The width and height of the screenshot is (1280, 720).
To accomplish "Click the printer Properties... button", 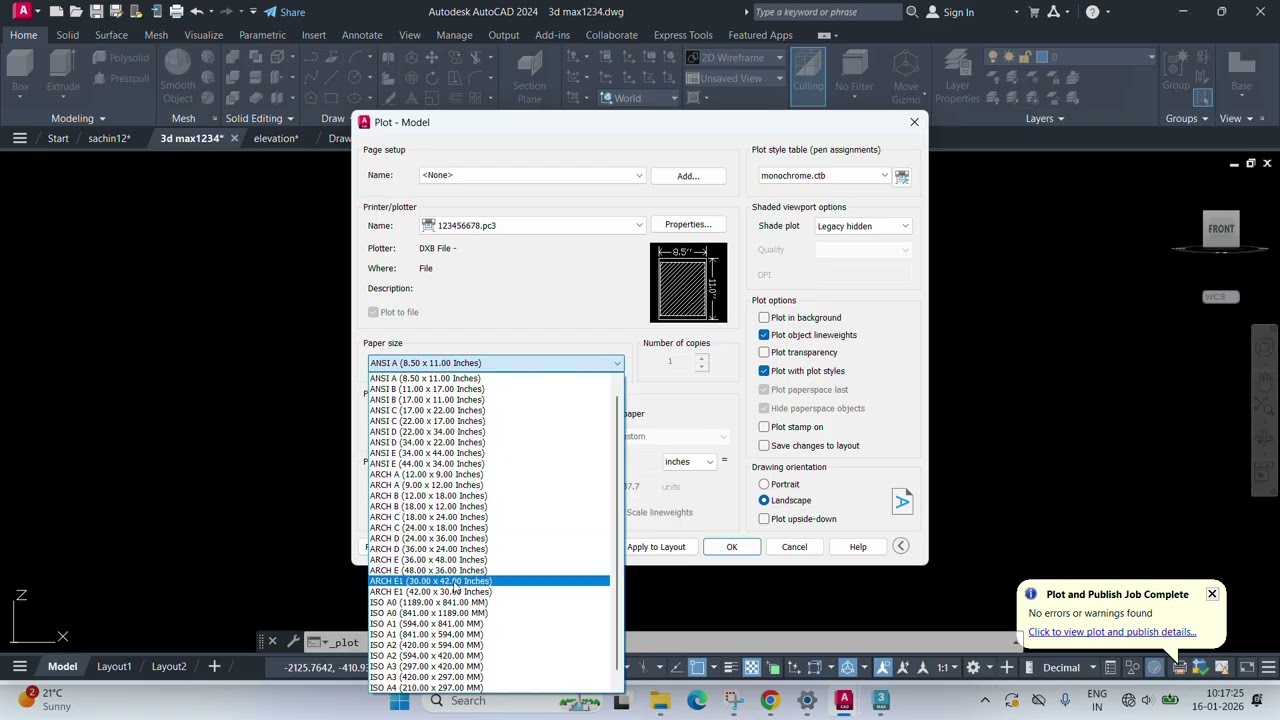I will pos(687,224).
